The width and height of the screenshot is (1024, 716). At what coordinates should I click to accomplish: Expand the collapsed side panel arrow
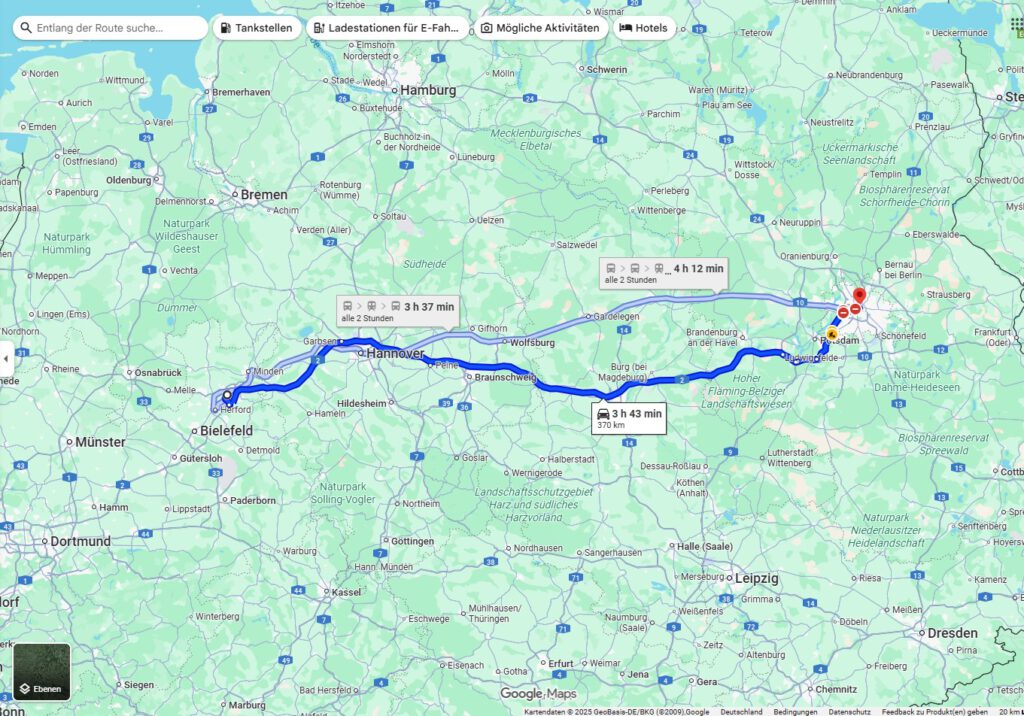tap(7, 358)
